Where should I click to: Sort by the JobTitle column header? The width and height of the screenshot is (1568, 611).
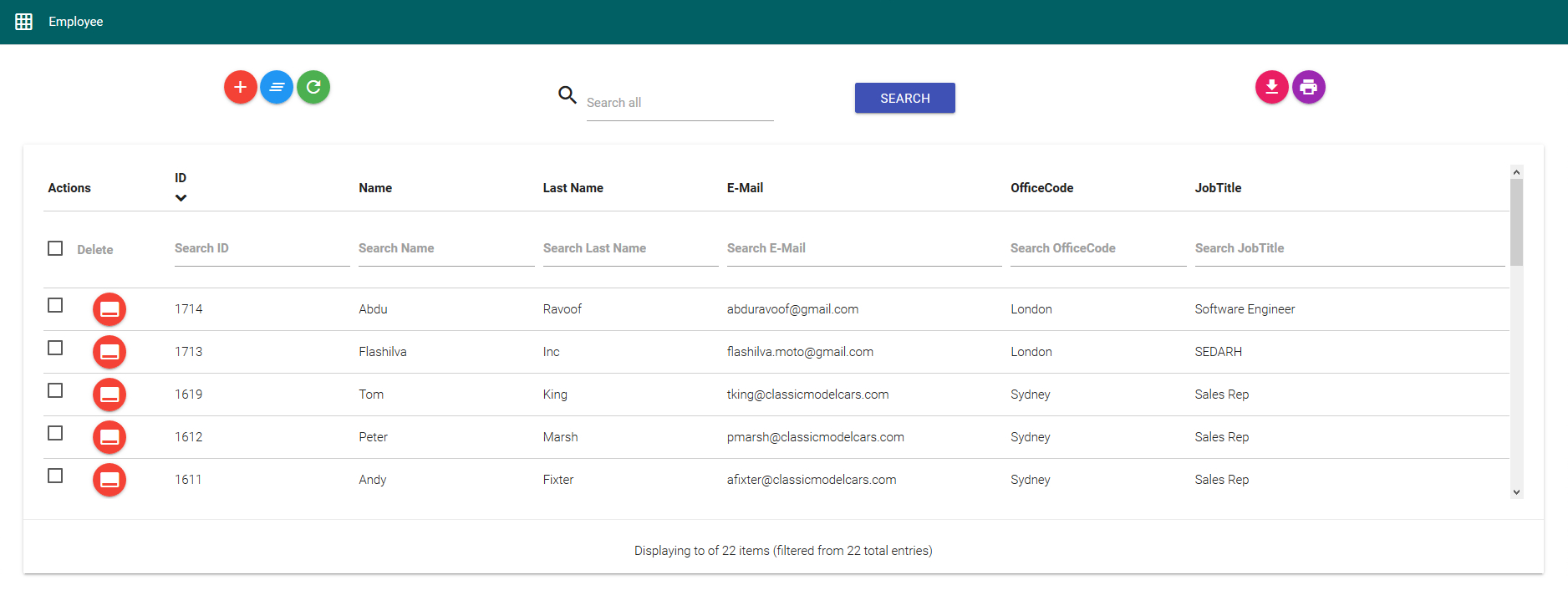(1219, 188)
